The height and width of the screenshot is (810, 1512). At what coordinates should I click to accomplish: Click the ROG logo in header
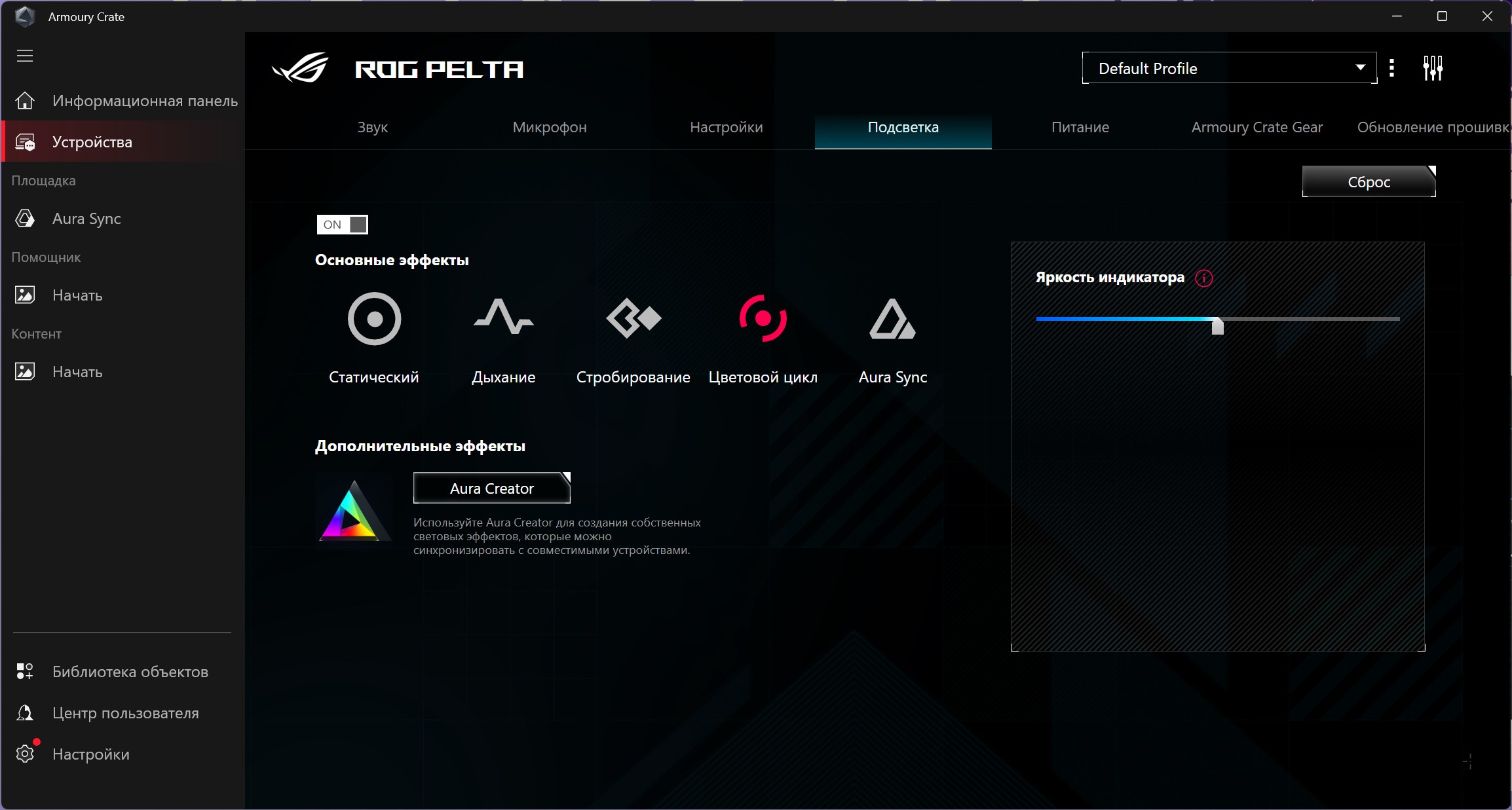coord(301,68)
